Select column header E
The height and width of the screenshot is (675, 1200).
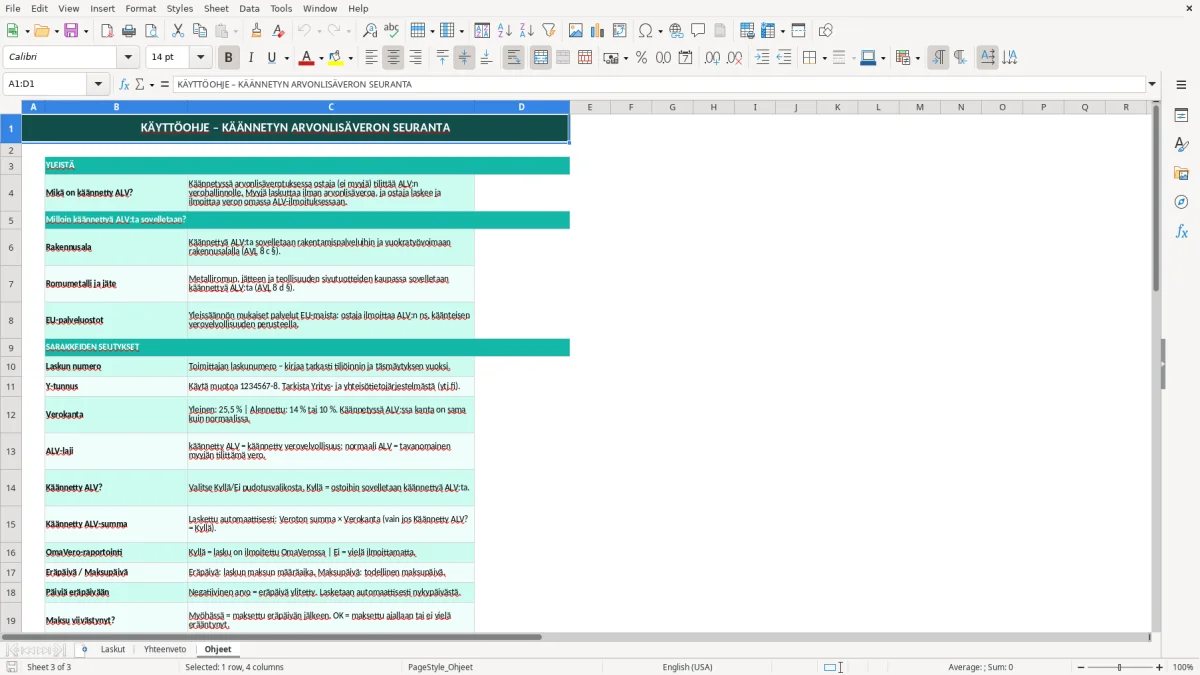589,107
